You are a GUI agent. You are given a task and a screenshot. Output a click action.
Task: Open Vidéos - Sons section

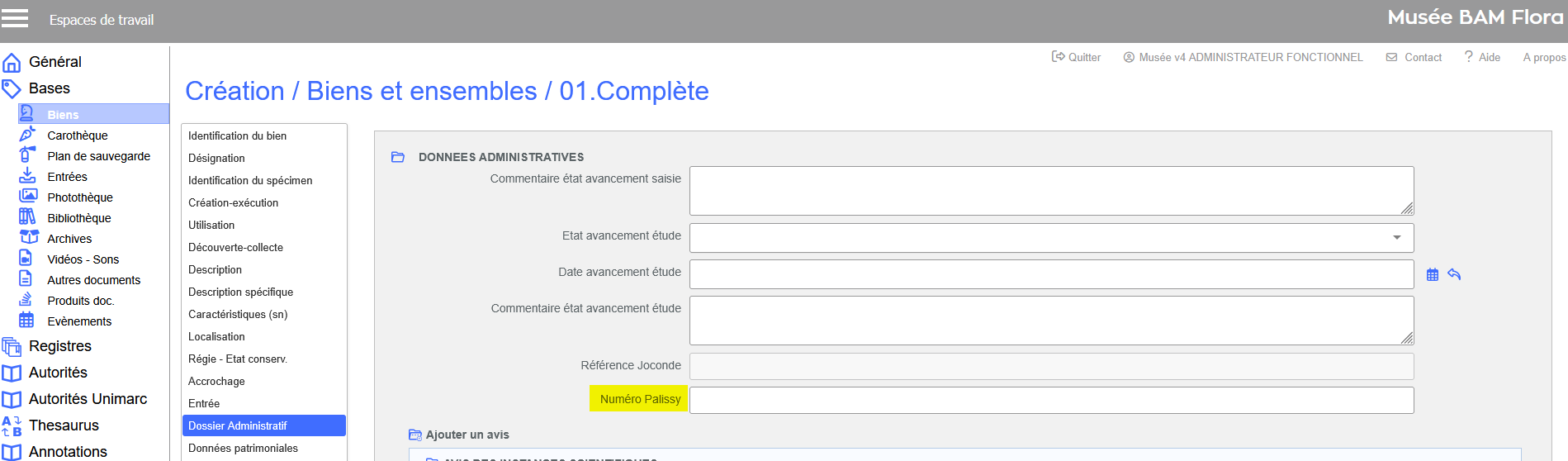point(83,259)
